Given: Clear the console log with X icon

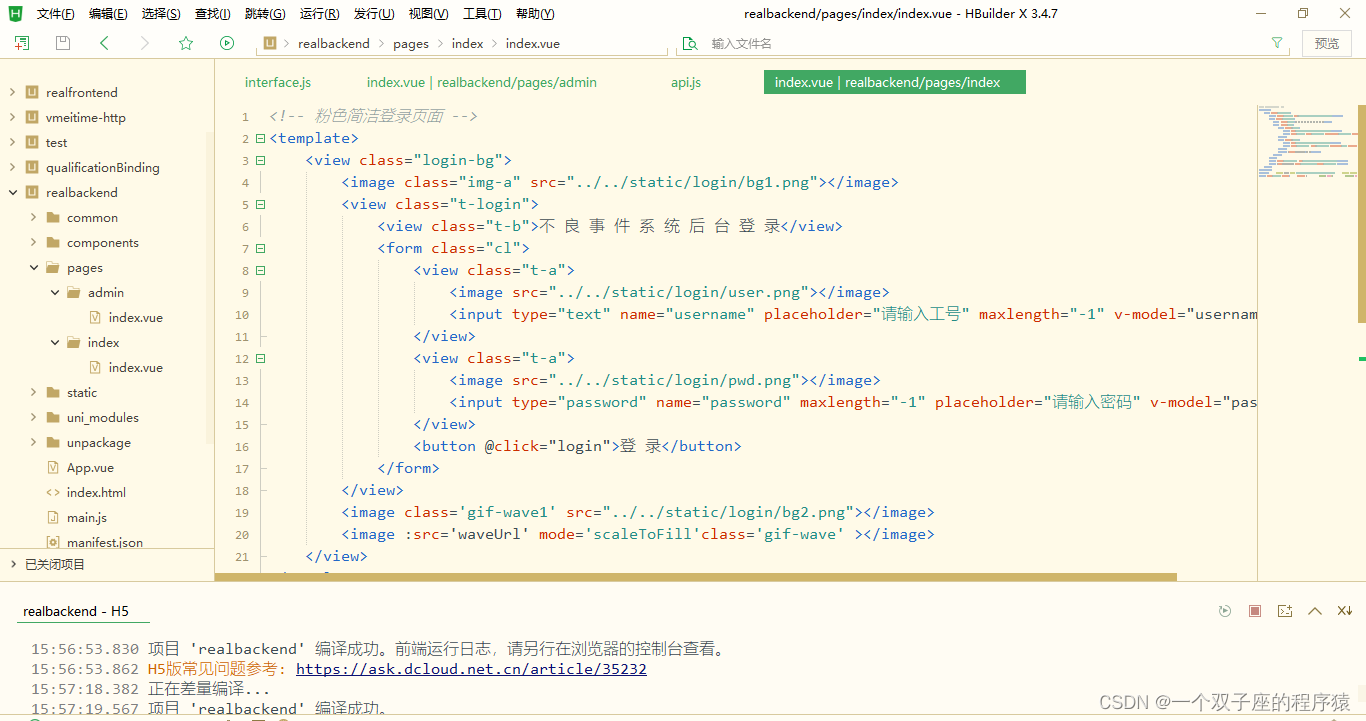Looking at the screenshot, I should click(1346, 611).
